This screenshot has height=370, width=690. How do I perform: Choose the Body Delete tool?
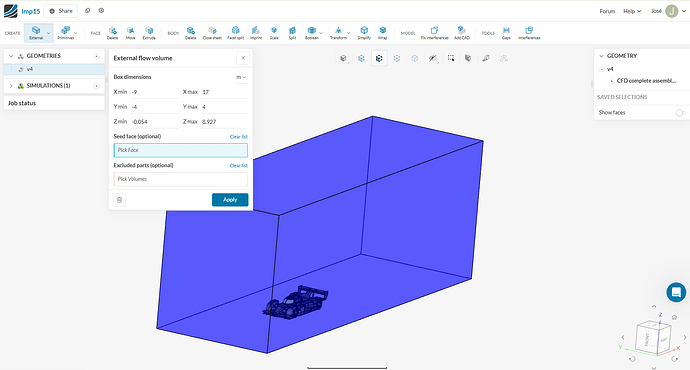click(x=191, y=33)
